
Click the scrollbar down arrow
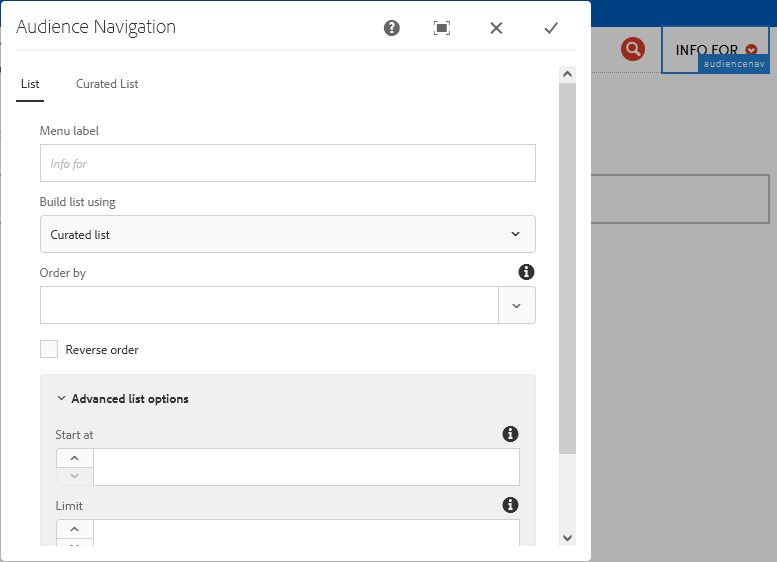(x=567, y=537)
